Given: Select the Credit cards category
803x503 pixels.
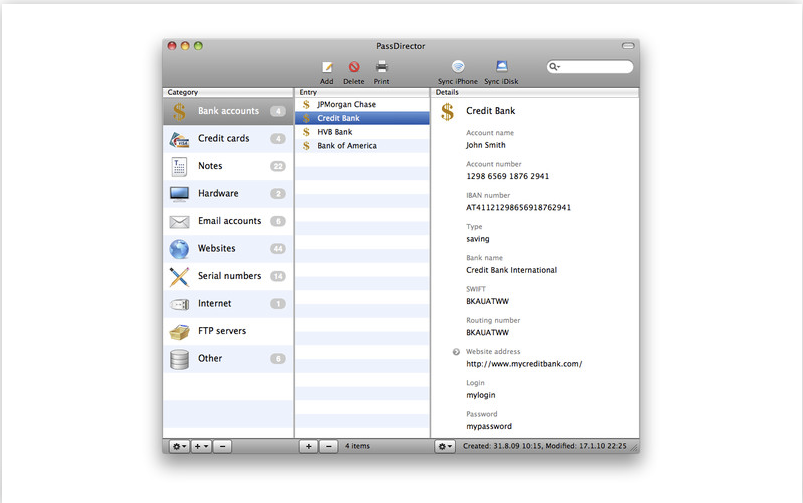Looking at the screenshot, I should coord(228,139).
